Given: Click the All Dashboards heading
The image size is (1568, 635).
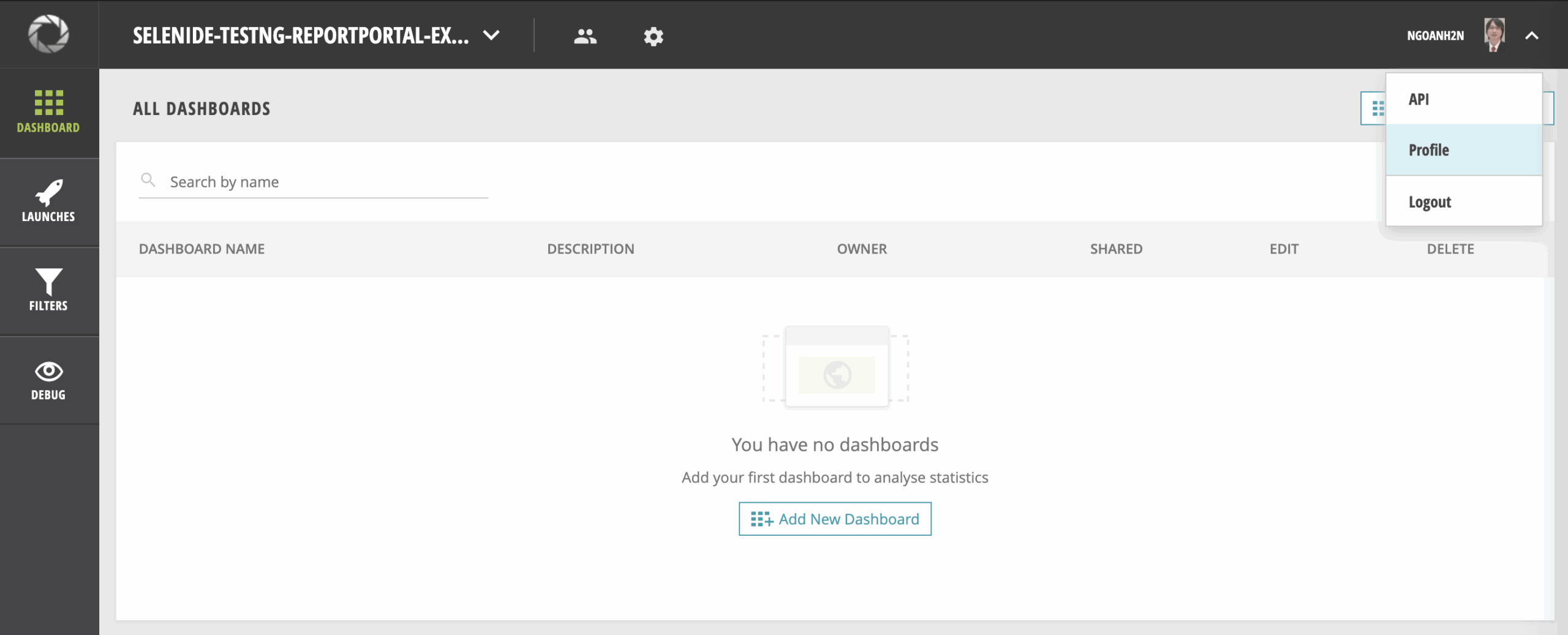Looking at the screenshot, I should click(202, 108).
